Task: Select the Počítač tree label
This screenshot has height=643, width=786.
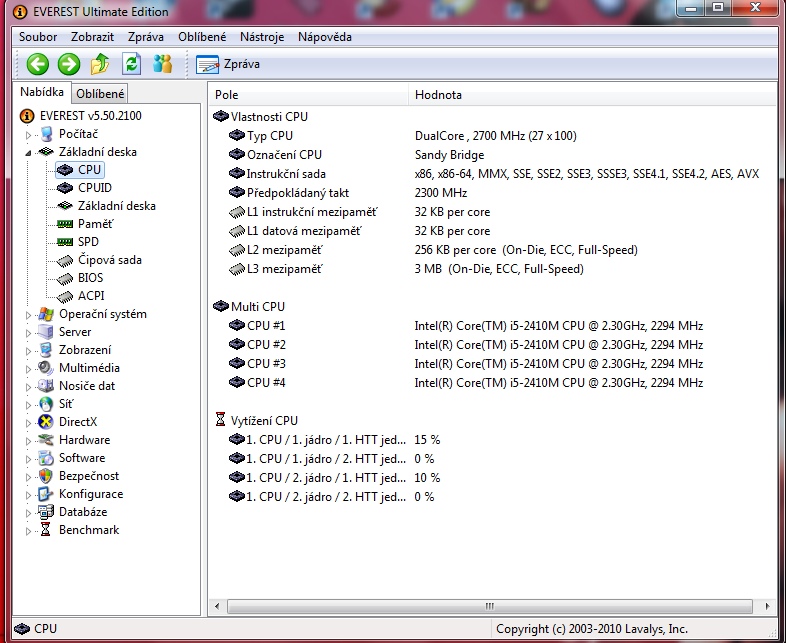Action: (x=78, y=134)
